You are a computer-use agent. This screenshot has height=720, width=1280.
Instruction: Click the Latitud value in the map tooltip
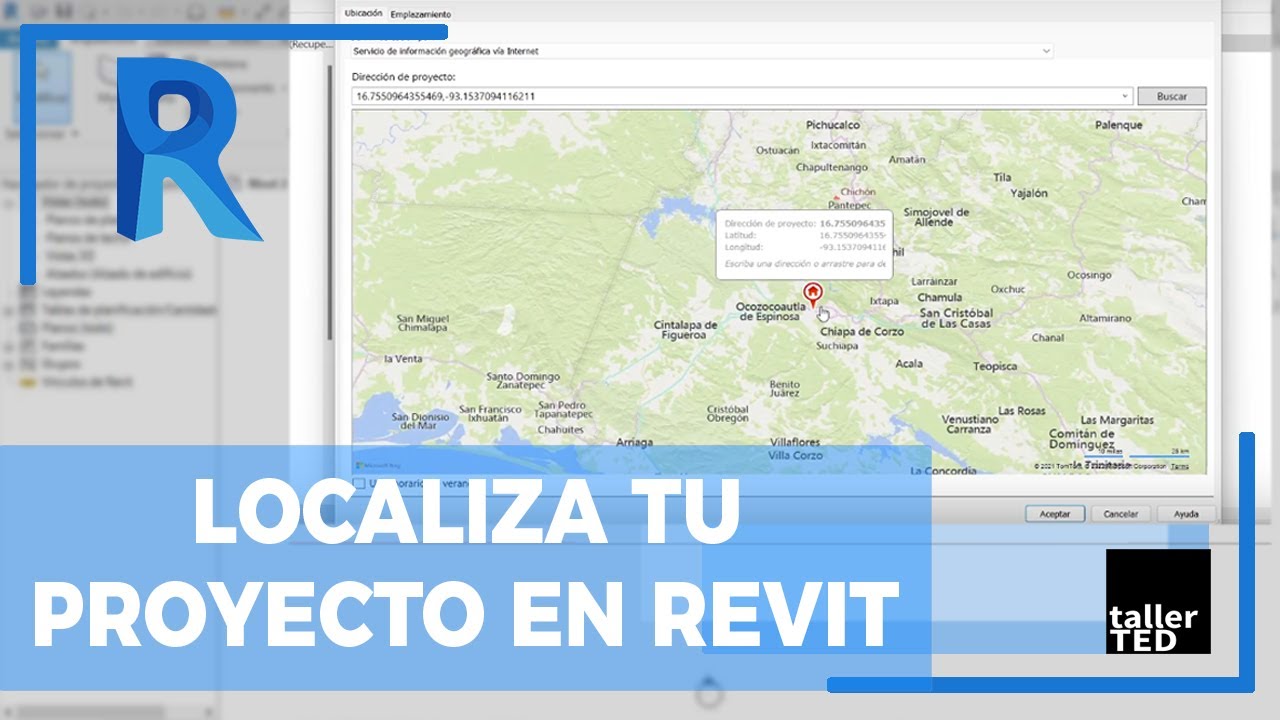click(x=852, y=235)
